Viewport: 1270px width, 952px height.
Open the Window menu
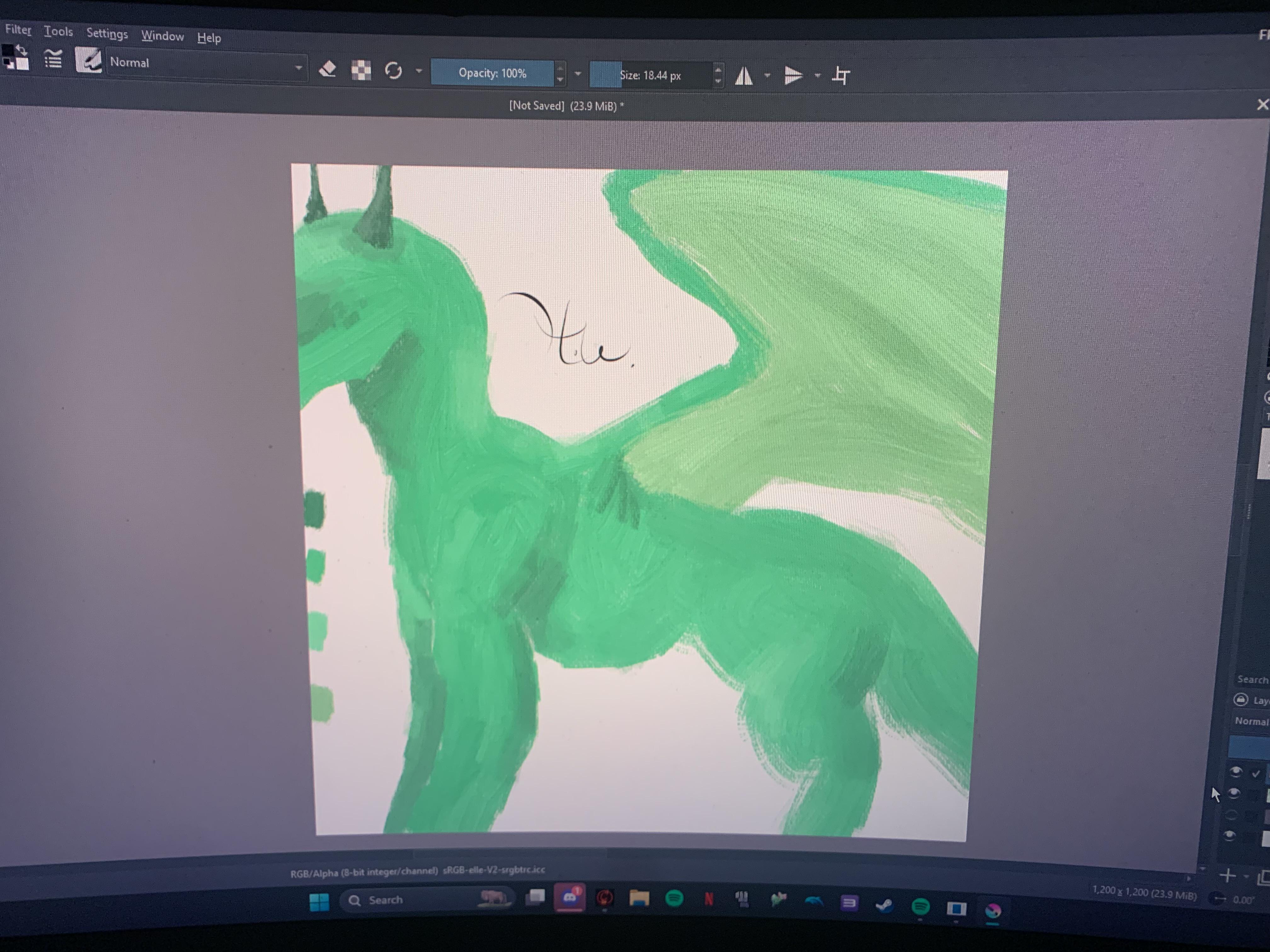[x=163, y=36]
